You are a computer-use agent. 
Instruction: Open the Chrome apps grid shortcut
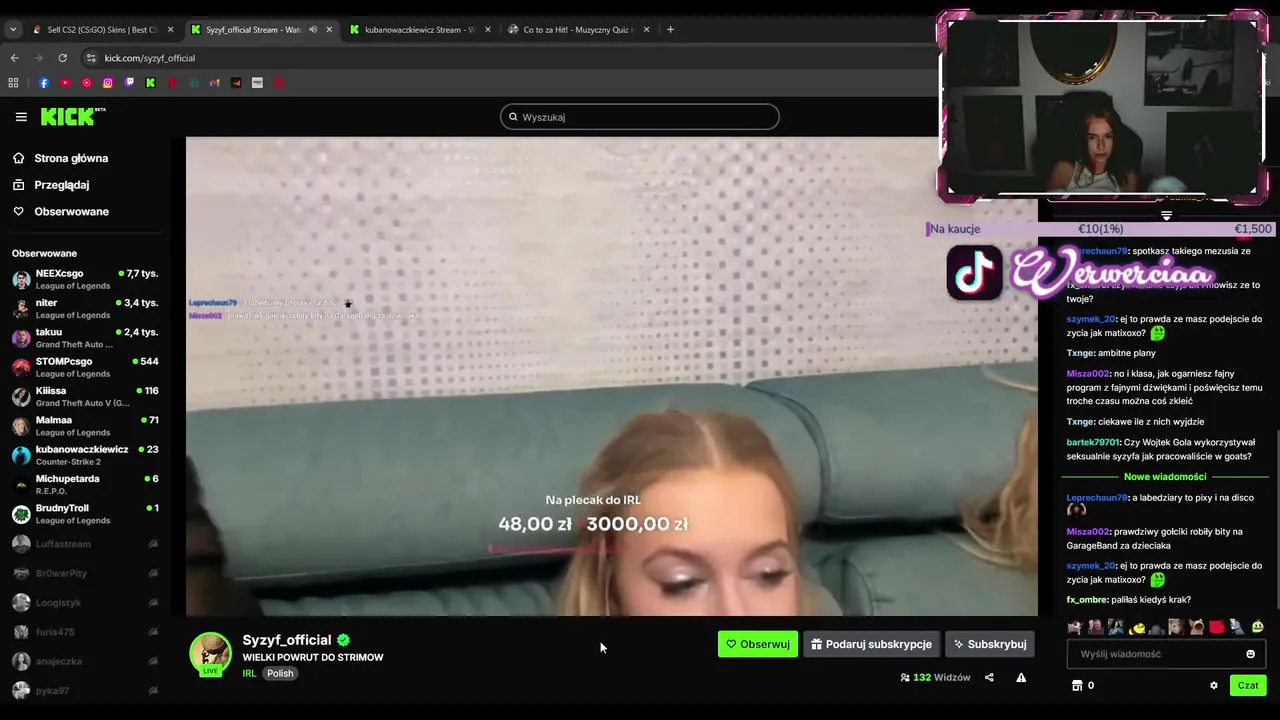(x=14, y=83)
